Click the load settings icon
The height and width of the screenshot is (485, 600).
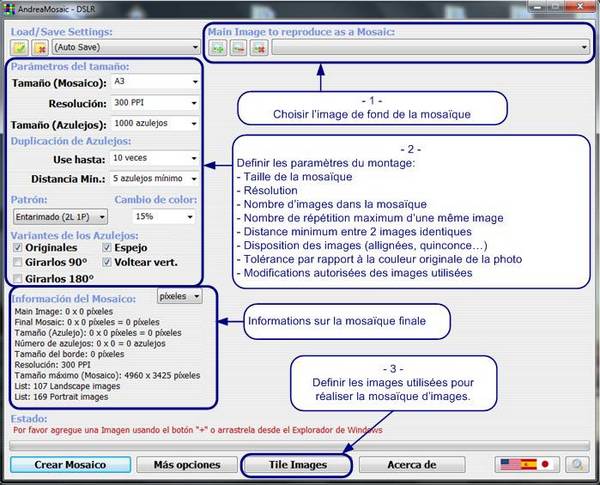(x=18, y=46)
